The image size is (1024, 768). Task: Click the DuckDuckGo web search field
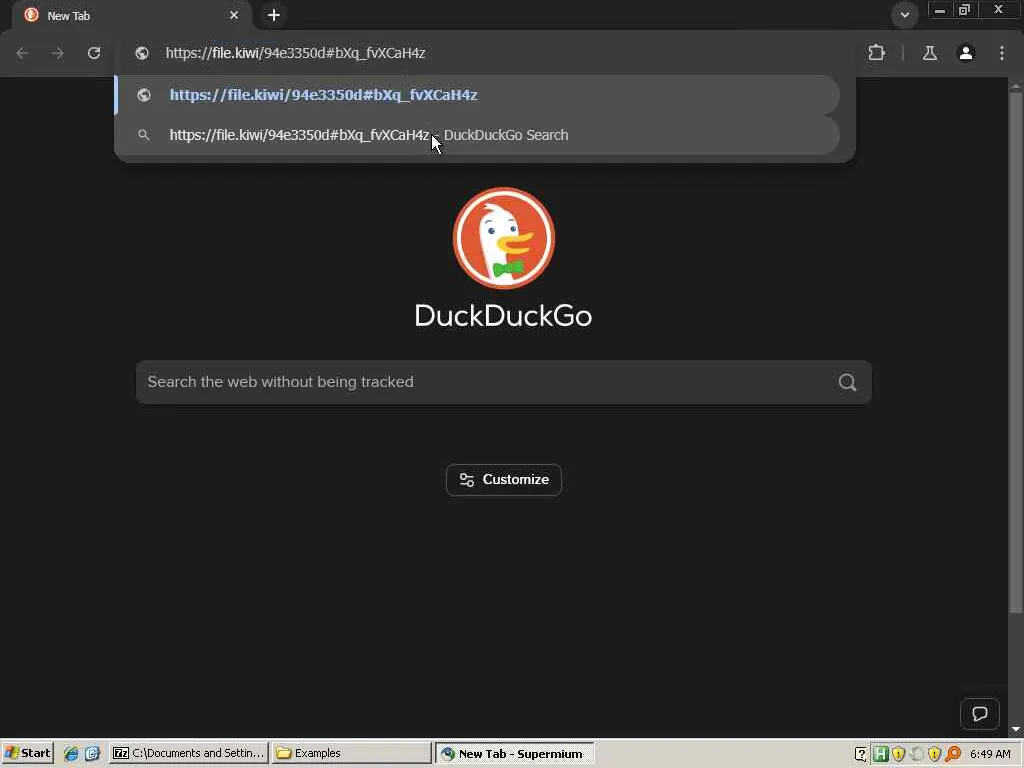coord(504,382)
